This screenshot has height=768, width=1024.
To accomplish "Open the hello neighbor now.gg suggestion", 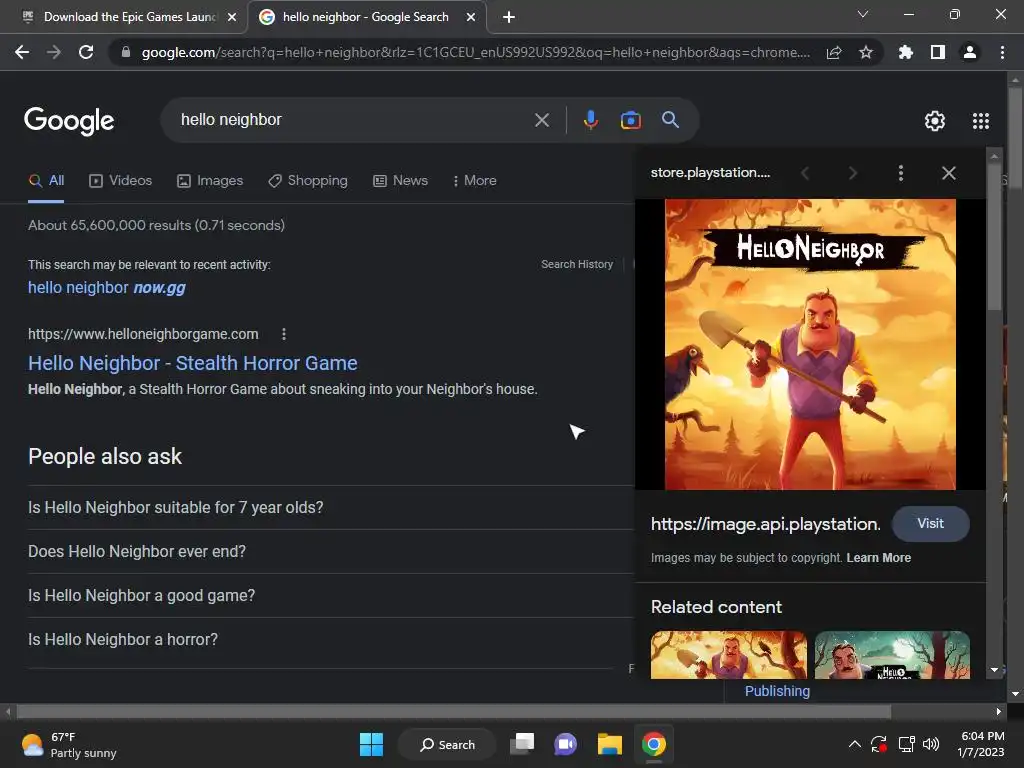I will coord(106,288).
